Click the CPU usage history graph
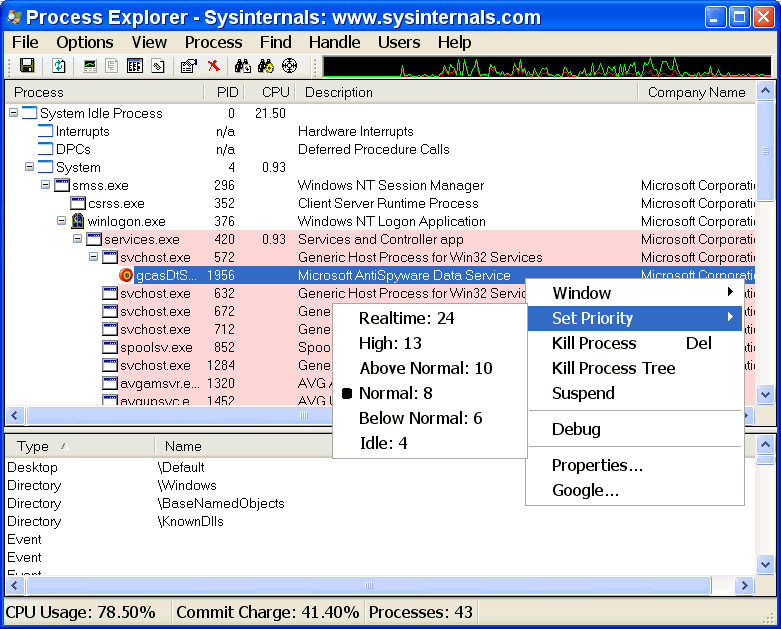Image resolution: width=781 pixels, height=629 pixels. 547,67
